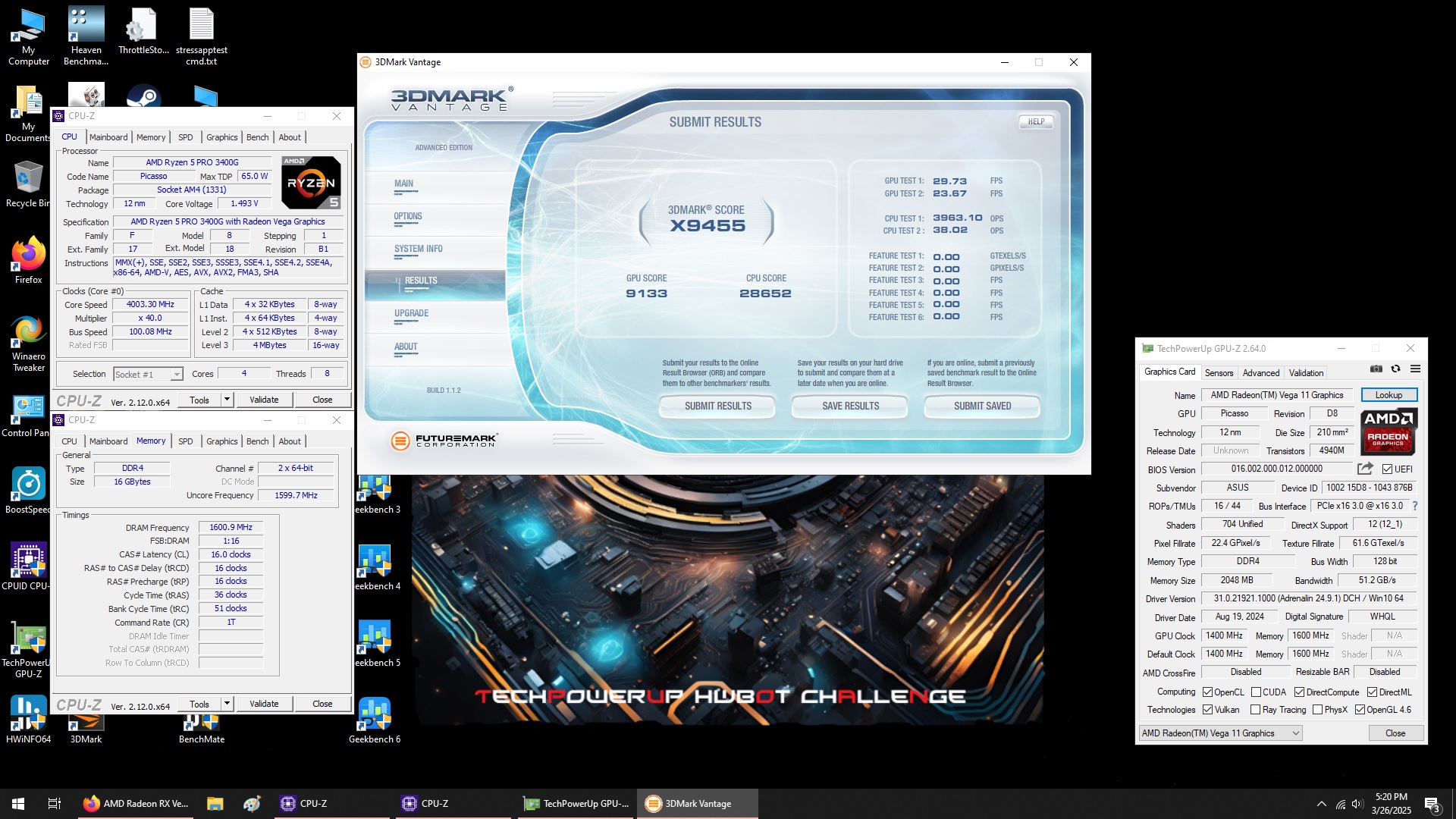Open ThrottleStop desktop icon

(143, 32)
